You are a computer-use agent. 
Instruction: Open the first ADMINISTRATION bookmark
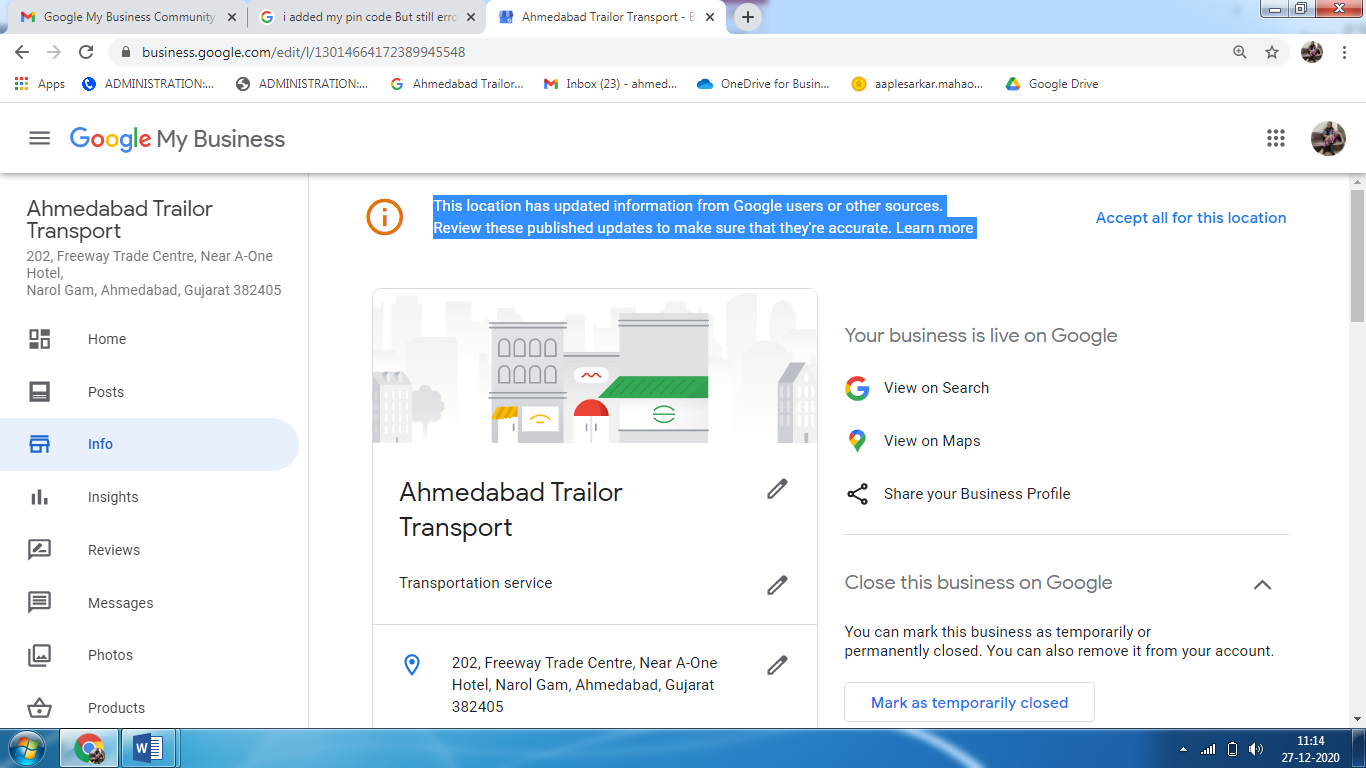pyautogui.click(x=148, y=84)
